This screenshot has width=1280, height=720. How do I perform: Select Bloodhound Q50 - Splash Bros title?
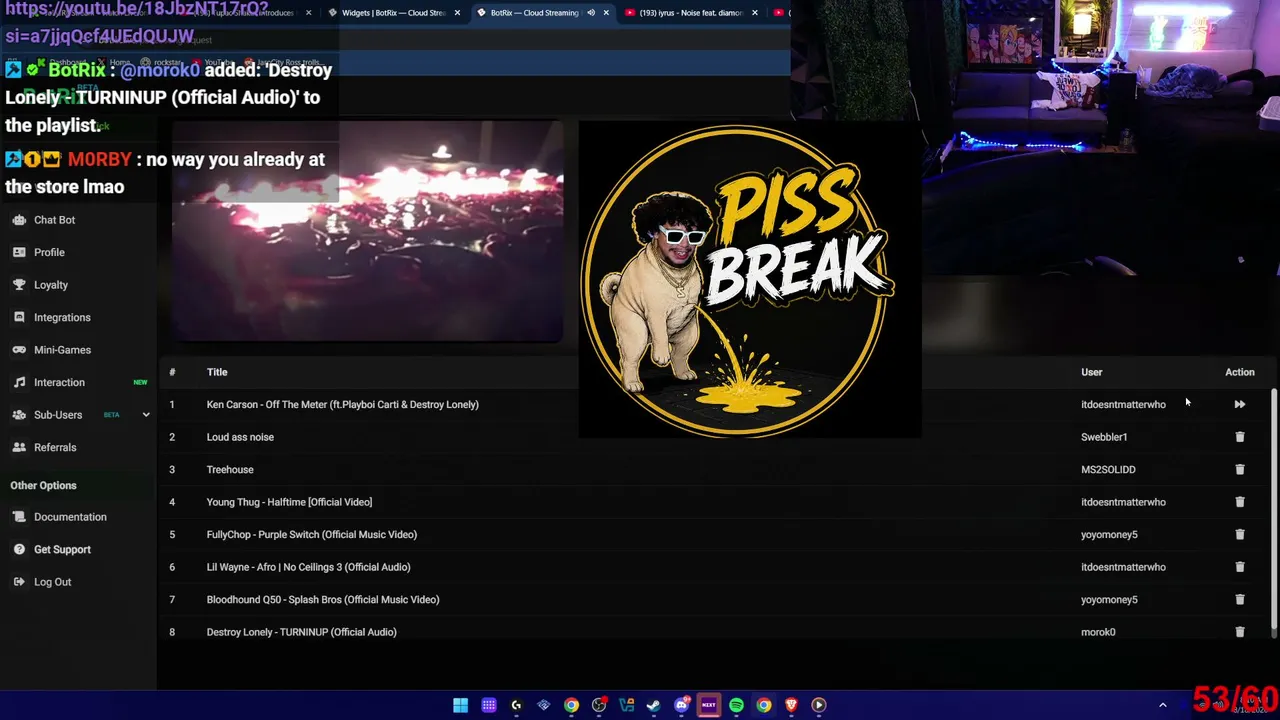click(x=323, y=599)
